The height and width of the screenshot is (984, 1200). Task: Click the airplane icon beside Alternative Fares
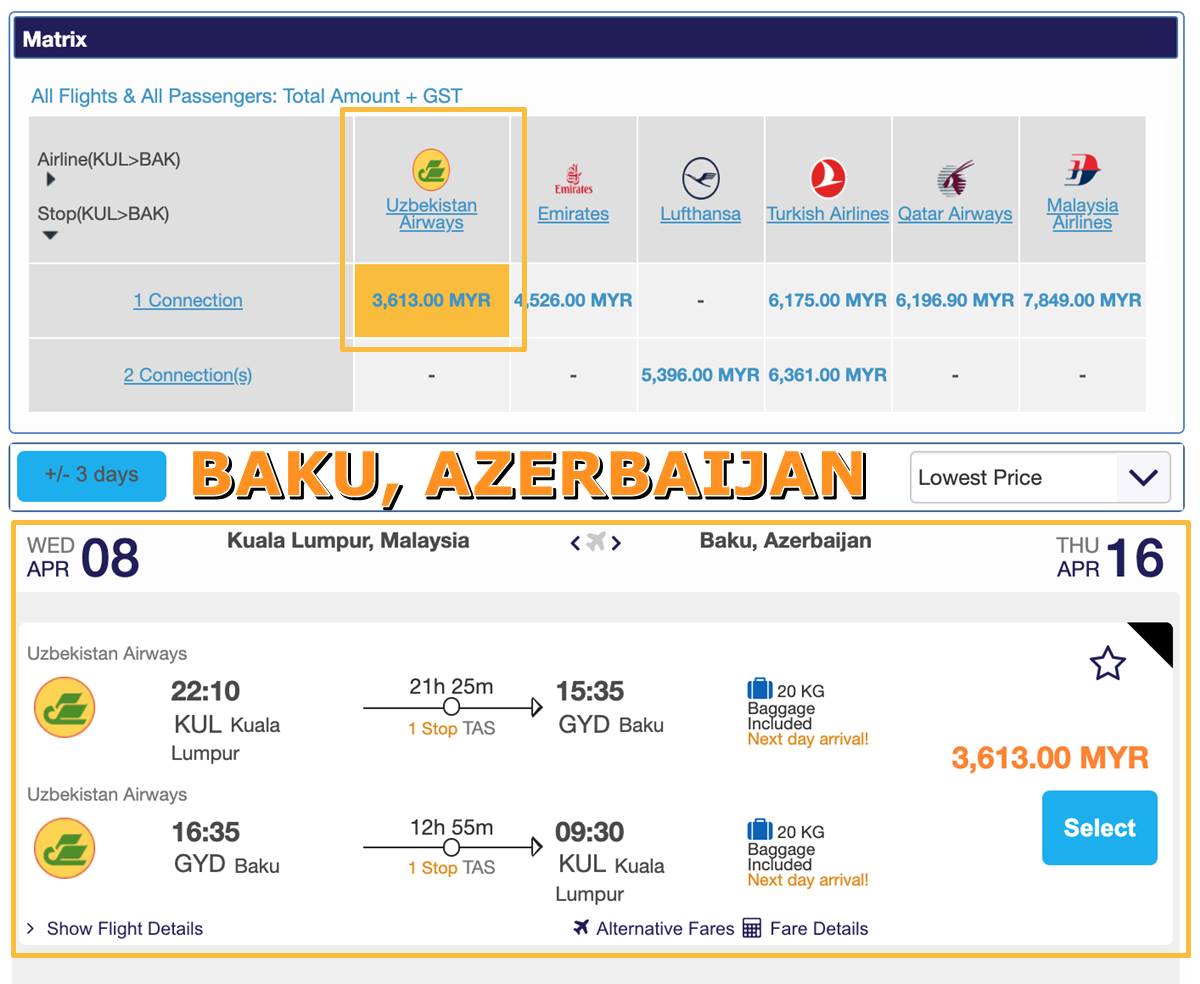pyautogui.click(x=582, y=927)
